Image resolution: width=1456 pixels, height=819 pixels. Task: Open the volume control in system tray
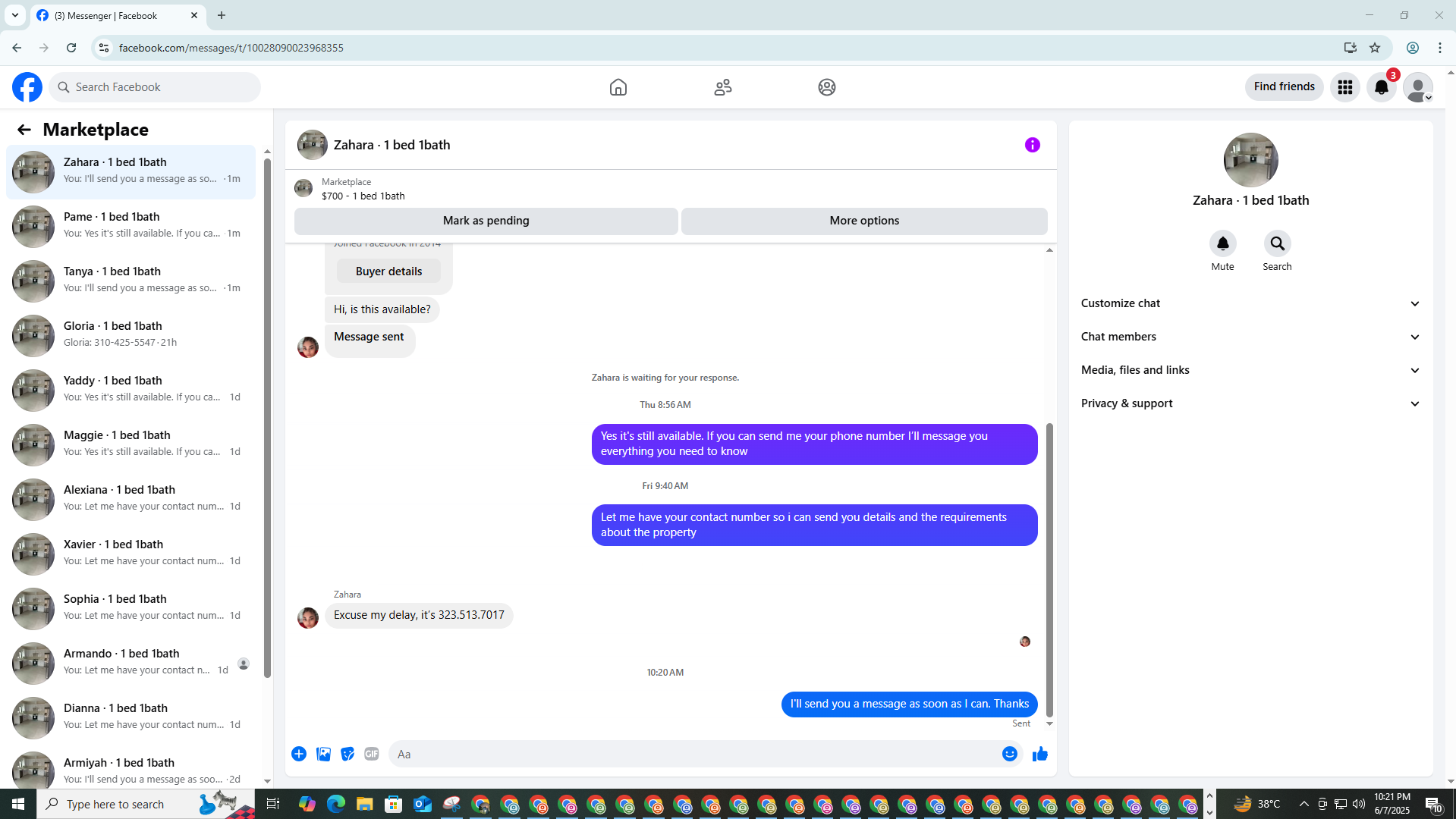[x=1359, y=804]
